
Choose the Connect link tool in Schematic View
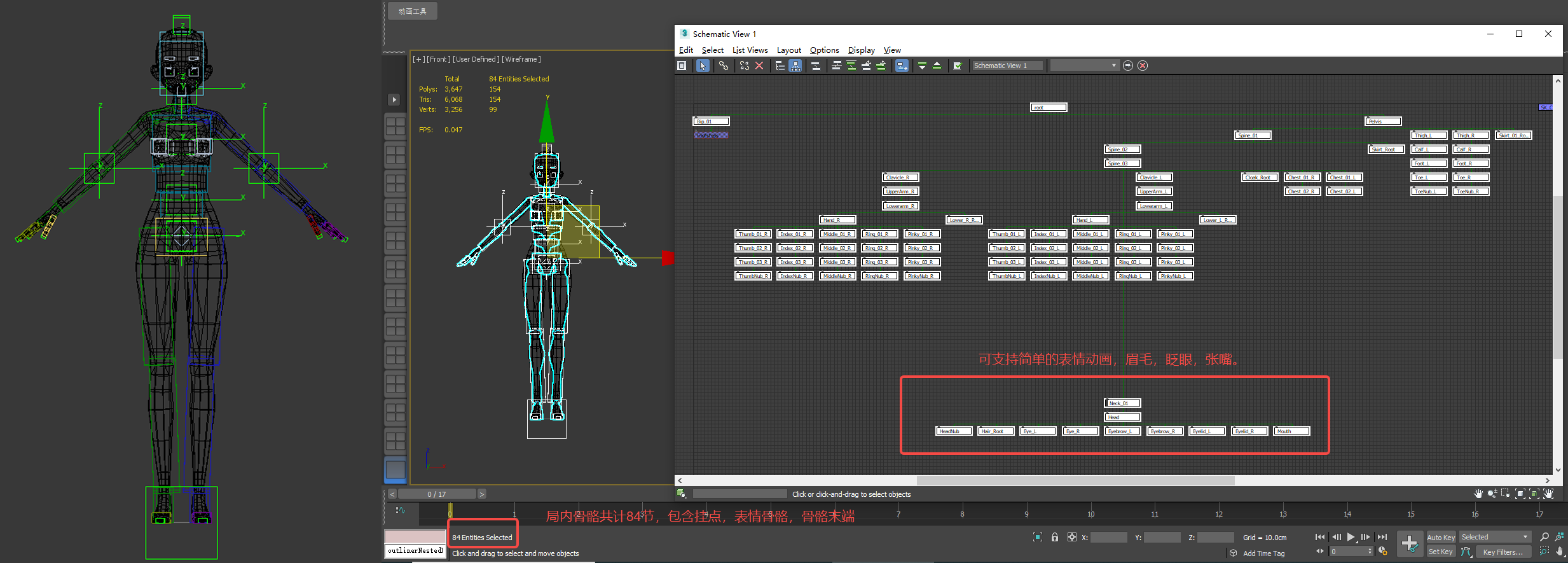(x=724, y=66)
